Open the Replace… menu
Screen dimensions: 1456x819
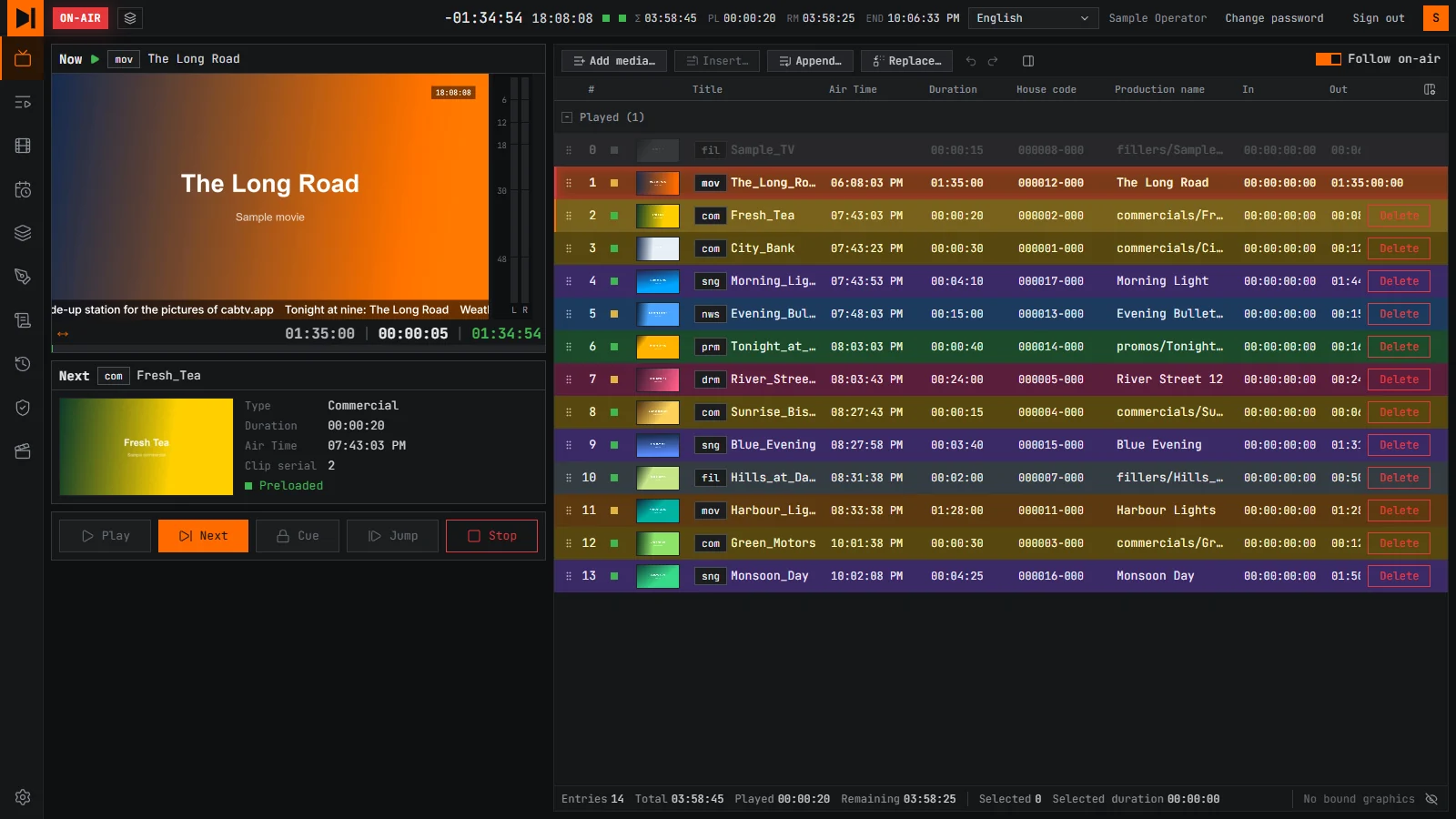tap(906, 61)
